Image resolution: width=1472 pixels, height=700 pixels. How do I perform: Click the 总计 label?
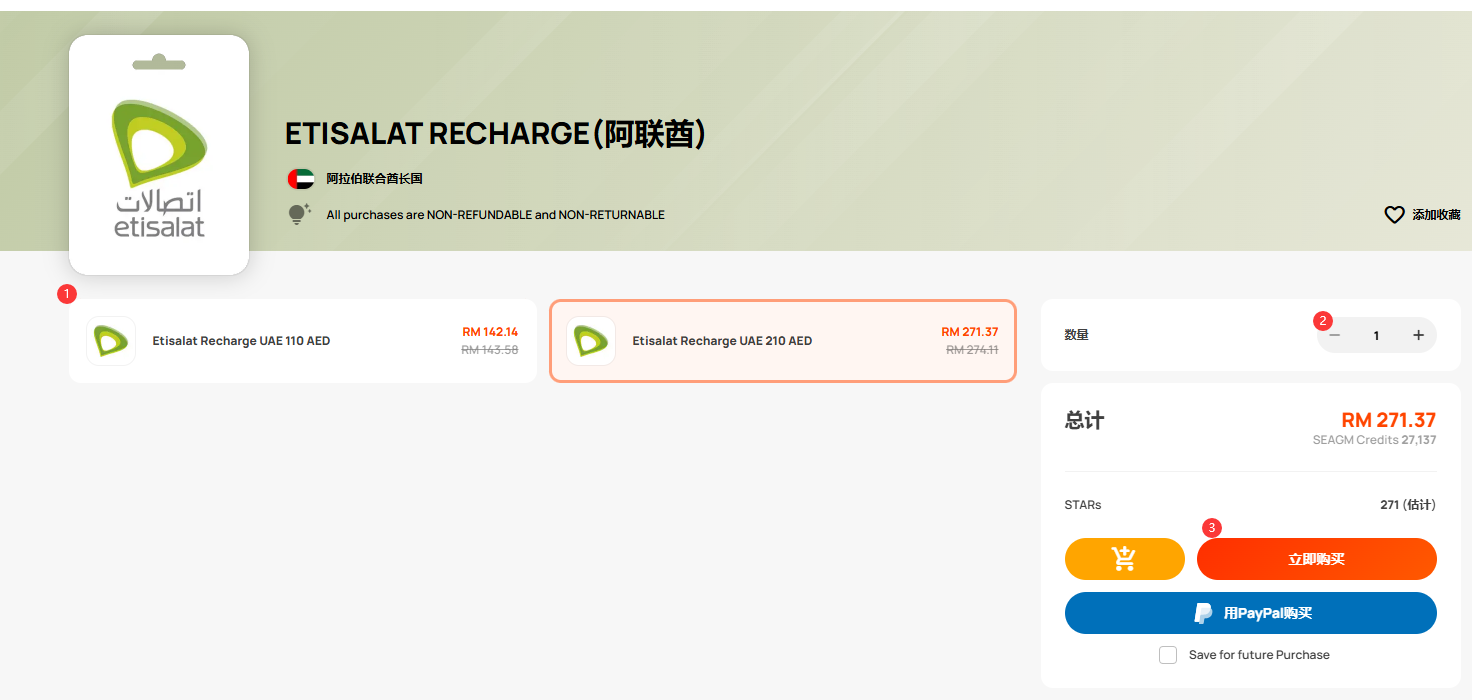pos(1084,420)
